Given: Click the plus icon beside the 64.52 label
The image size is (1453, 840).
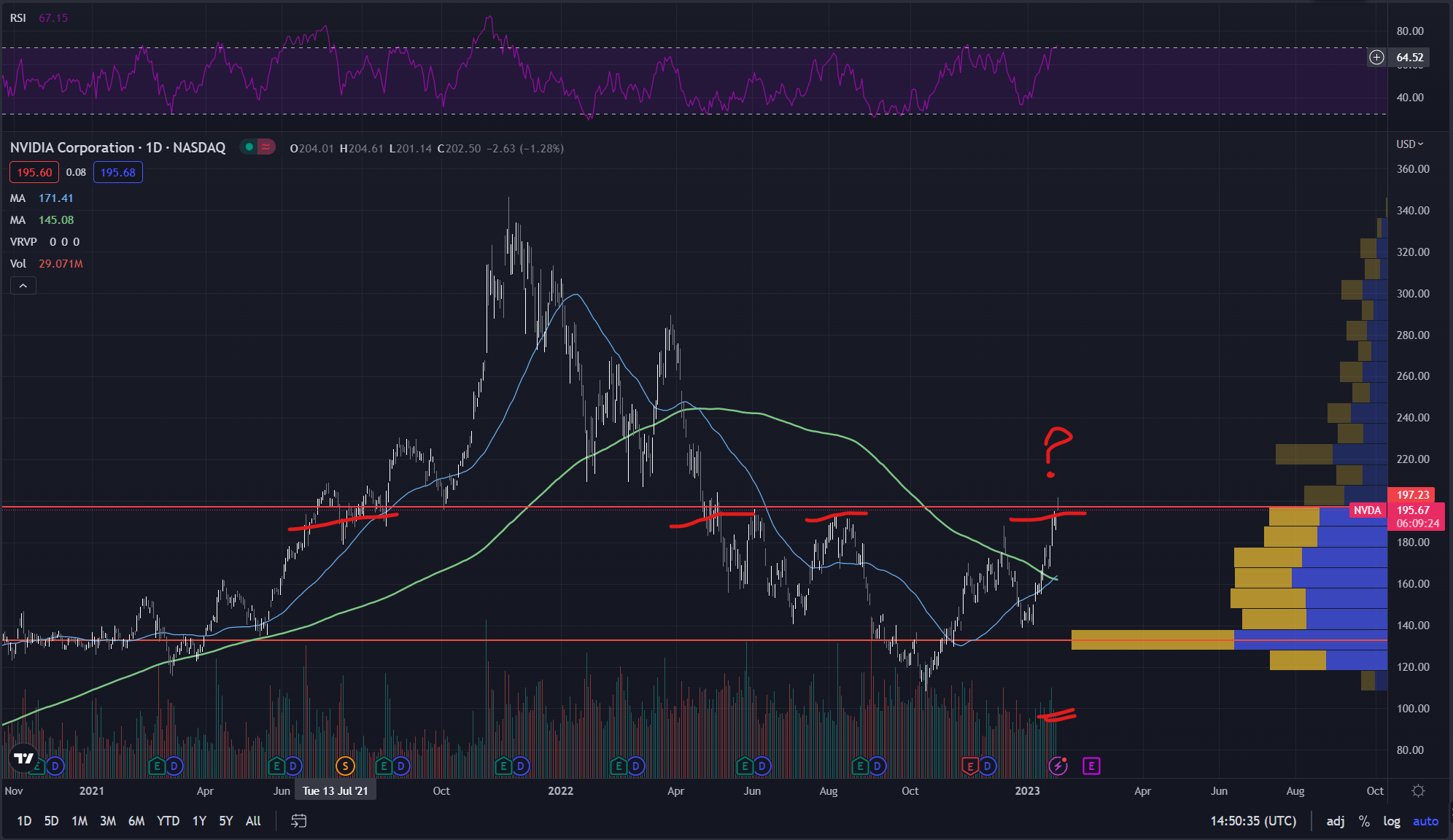Looking at the screenshot, I should [1376, 58].
